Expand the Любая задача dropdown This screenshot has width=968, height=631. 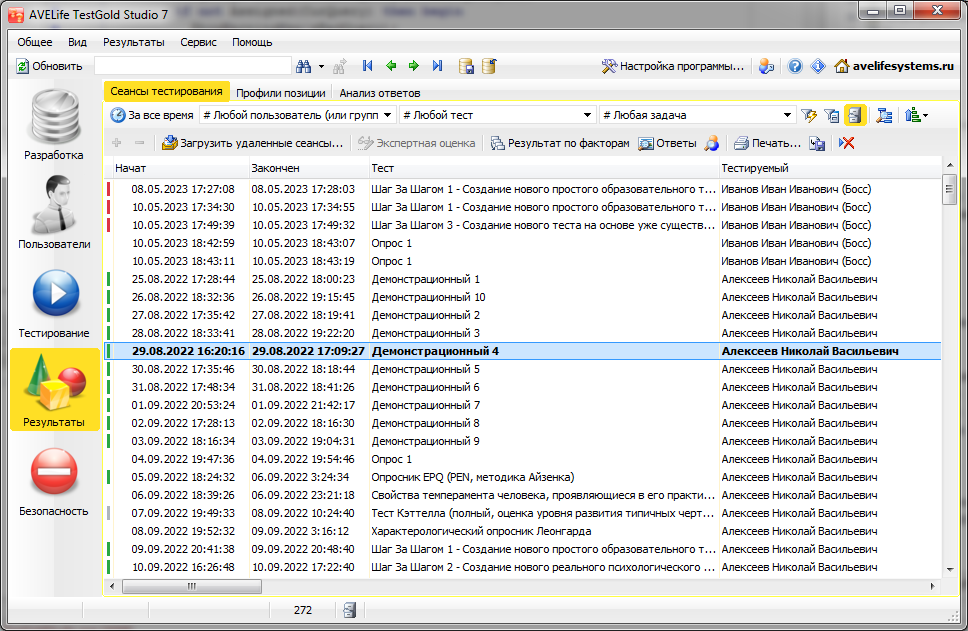tap(788, 115)
